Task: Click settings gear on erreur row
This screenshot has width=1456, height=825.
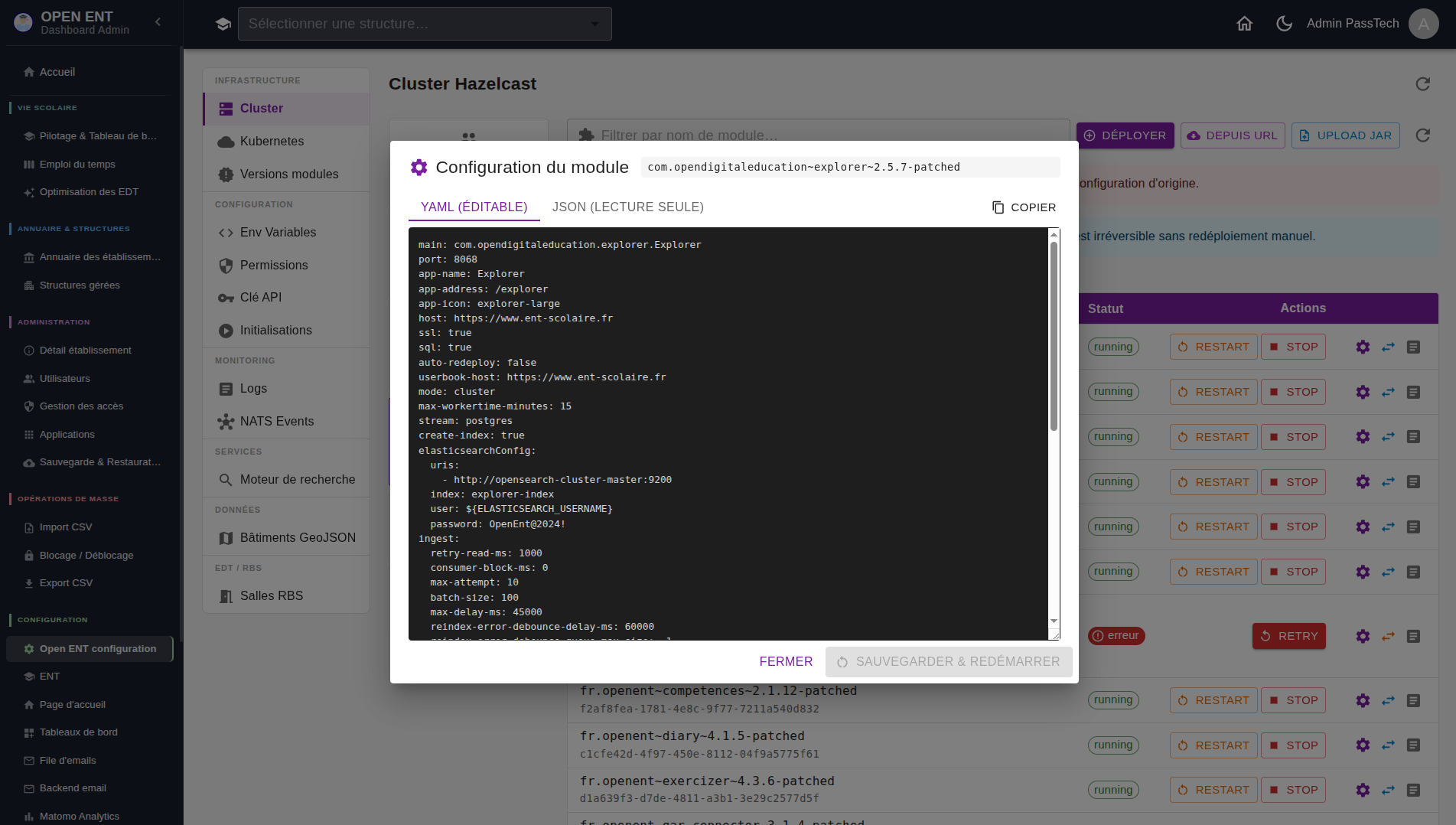Action: (1363, 636)
